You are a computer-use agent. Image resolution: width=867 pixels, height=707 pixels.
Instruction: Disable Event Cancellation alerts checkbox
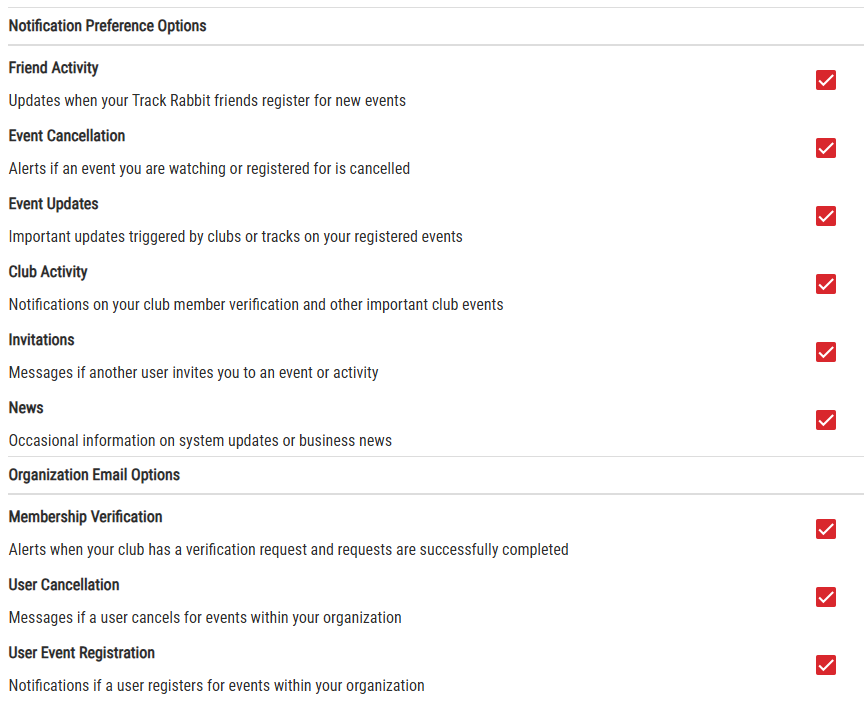click(826, 148)
